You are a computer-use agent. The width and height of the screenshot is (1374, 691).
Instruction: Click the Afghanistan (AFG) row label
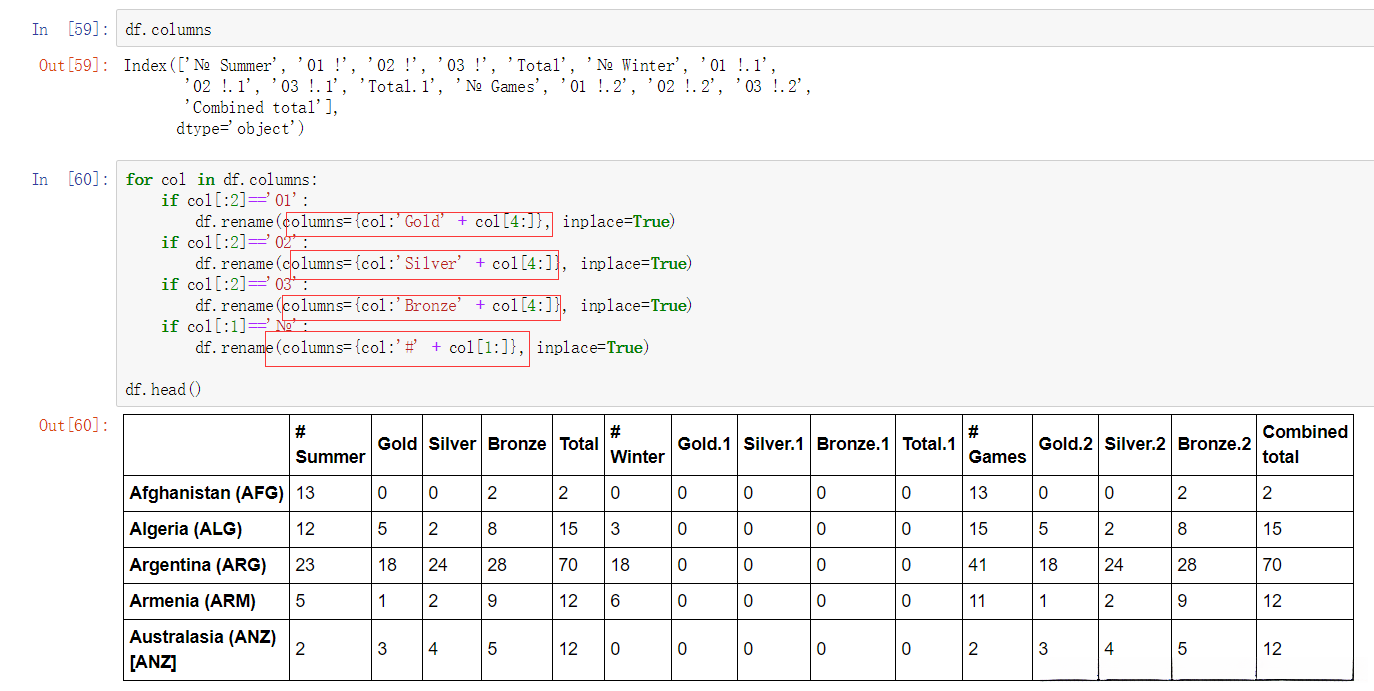[x=206, y=493]
